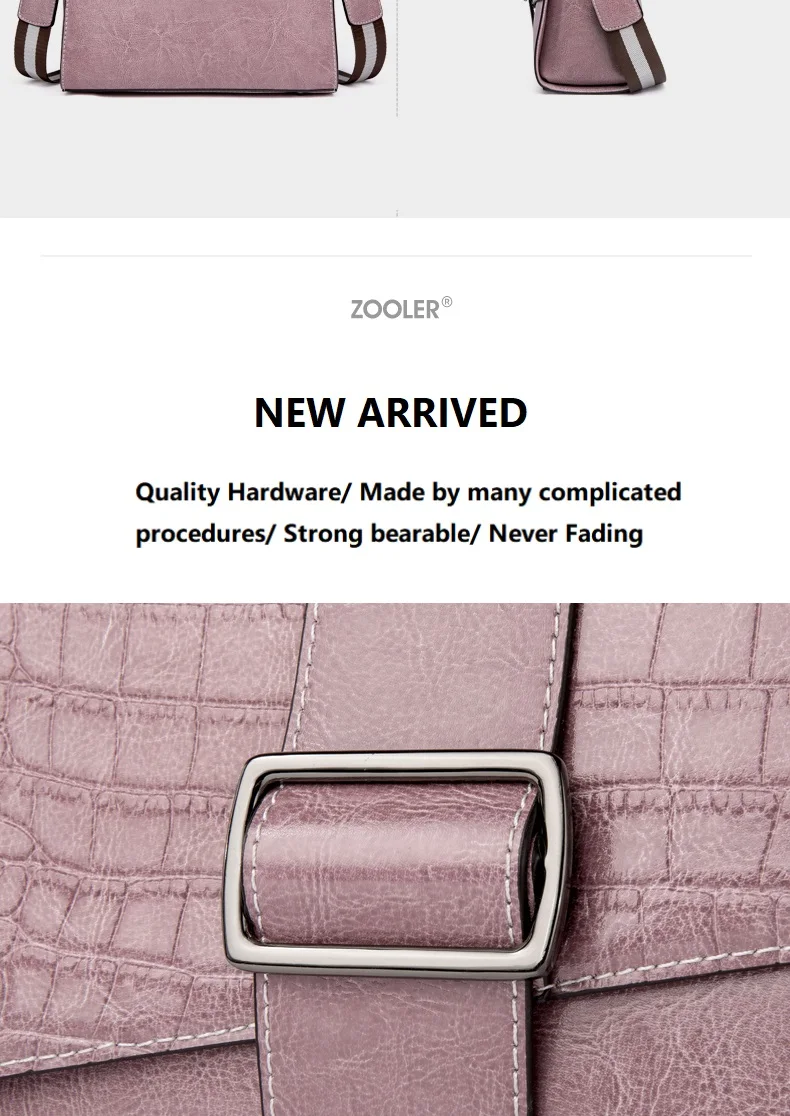
Task: Click the leather strap above the buckle
Action: 434,676
